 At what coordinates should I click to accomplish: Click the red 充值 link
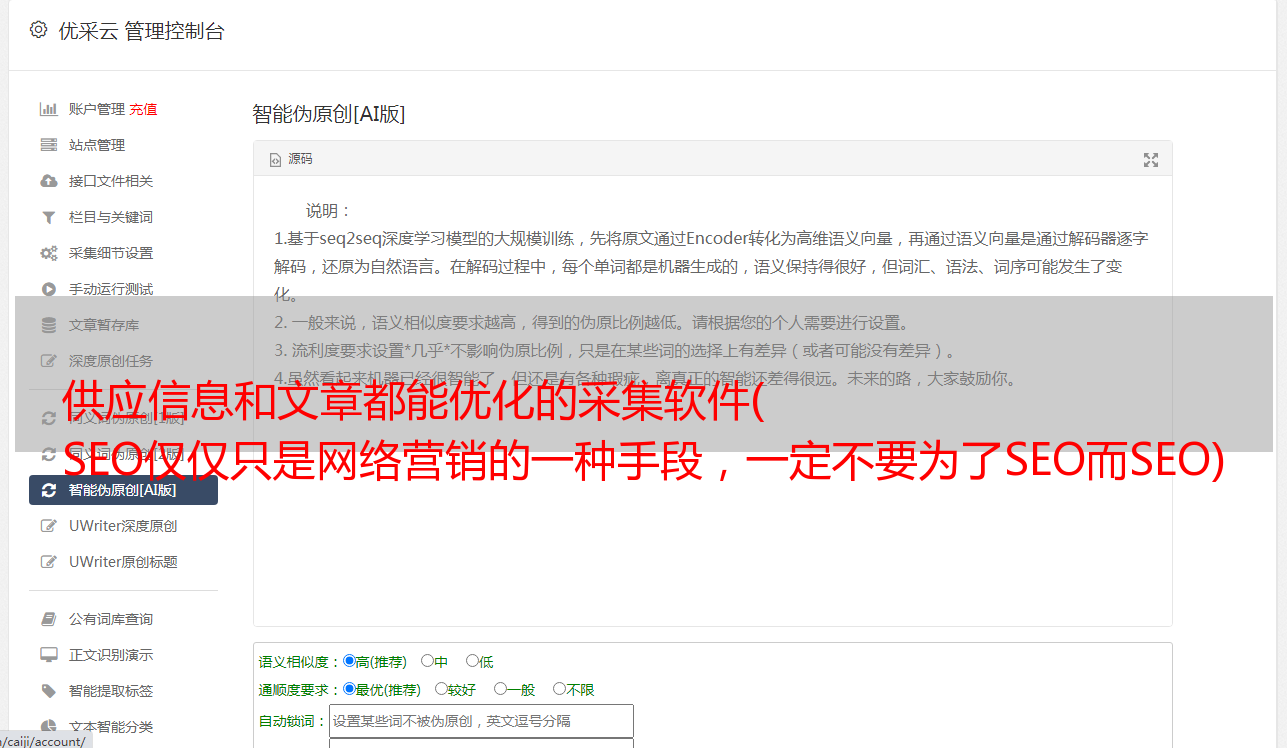(x=143, y=109)
